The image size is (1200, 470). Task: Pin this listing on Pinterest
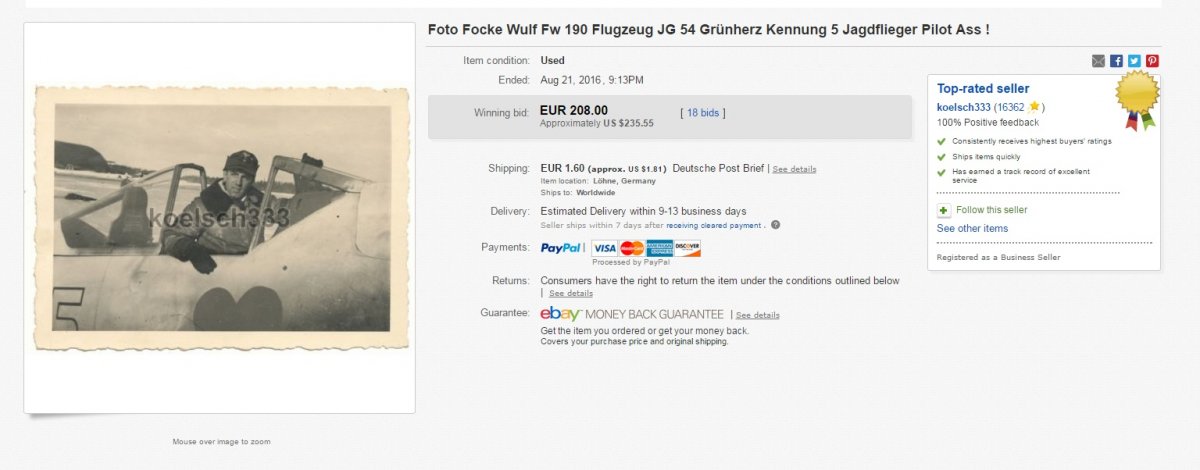point(1152,61)
